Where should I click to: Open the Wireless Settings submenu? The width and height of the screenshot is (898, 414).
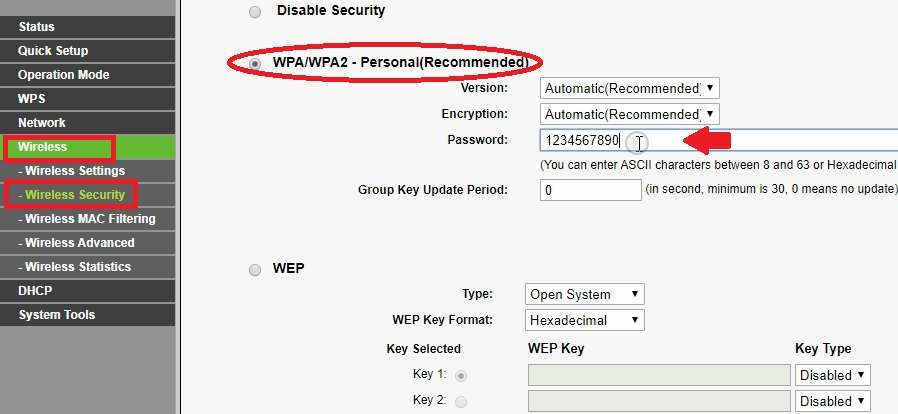(x=75, y=171)
